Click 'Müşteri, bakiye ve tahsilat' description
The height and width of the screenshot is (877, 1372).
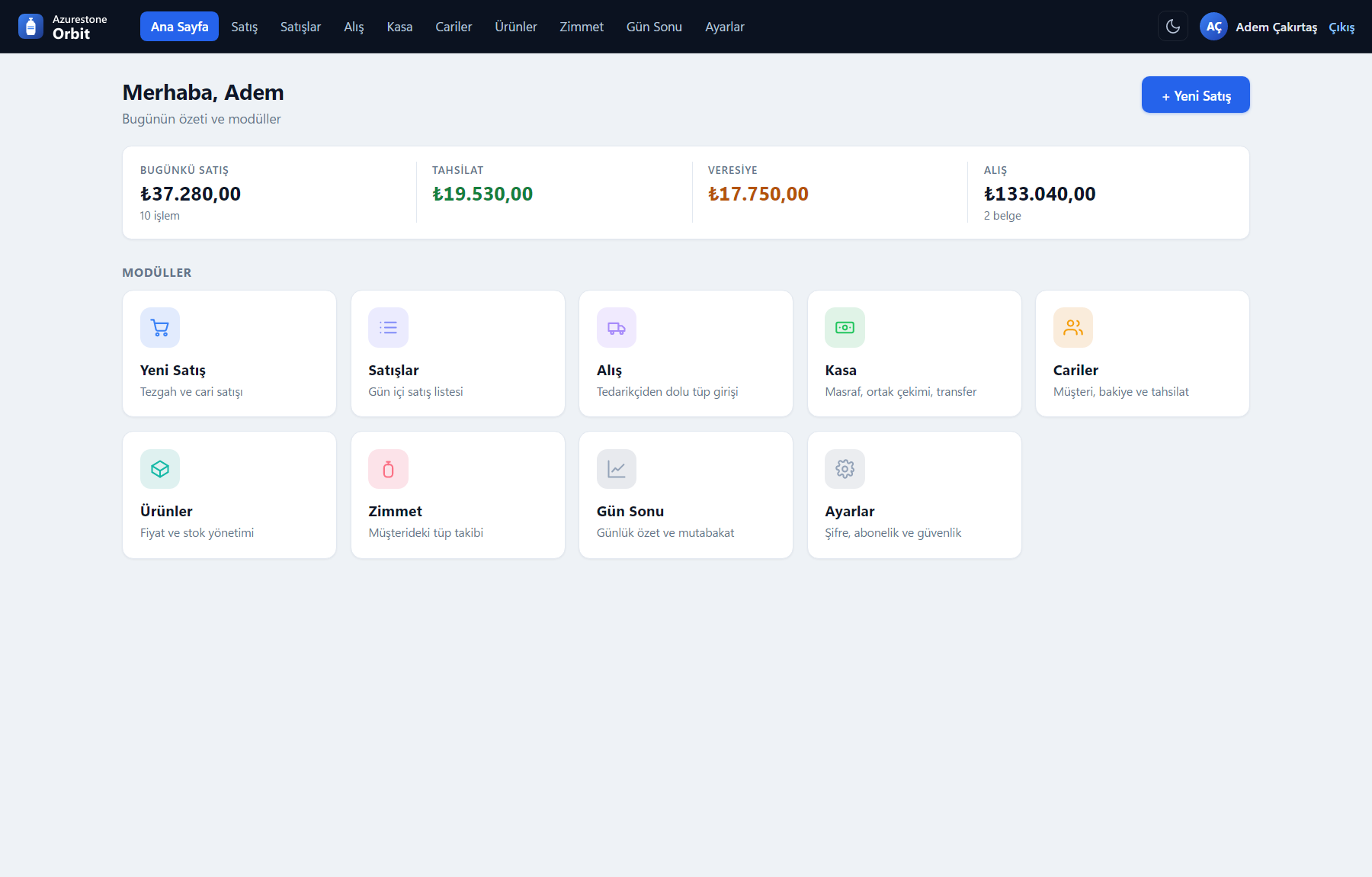1120,392
